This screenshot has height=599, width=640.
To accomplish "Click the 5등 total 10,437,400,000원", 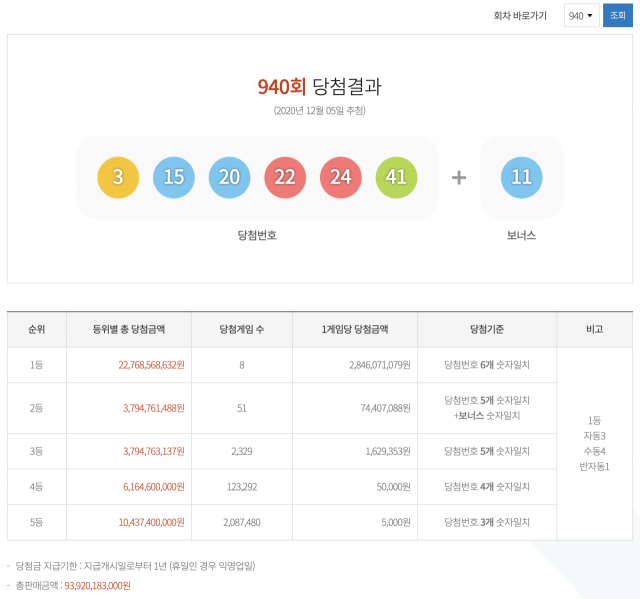I will (x=151, y=522).
